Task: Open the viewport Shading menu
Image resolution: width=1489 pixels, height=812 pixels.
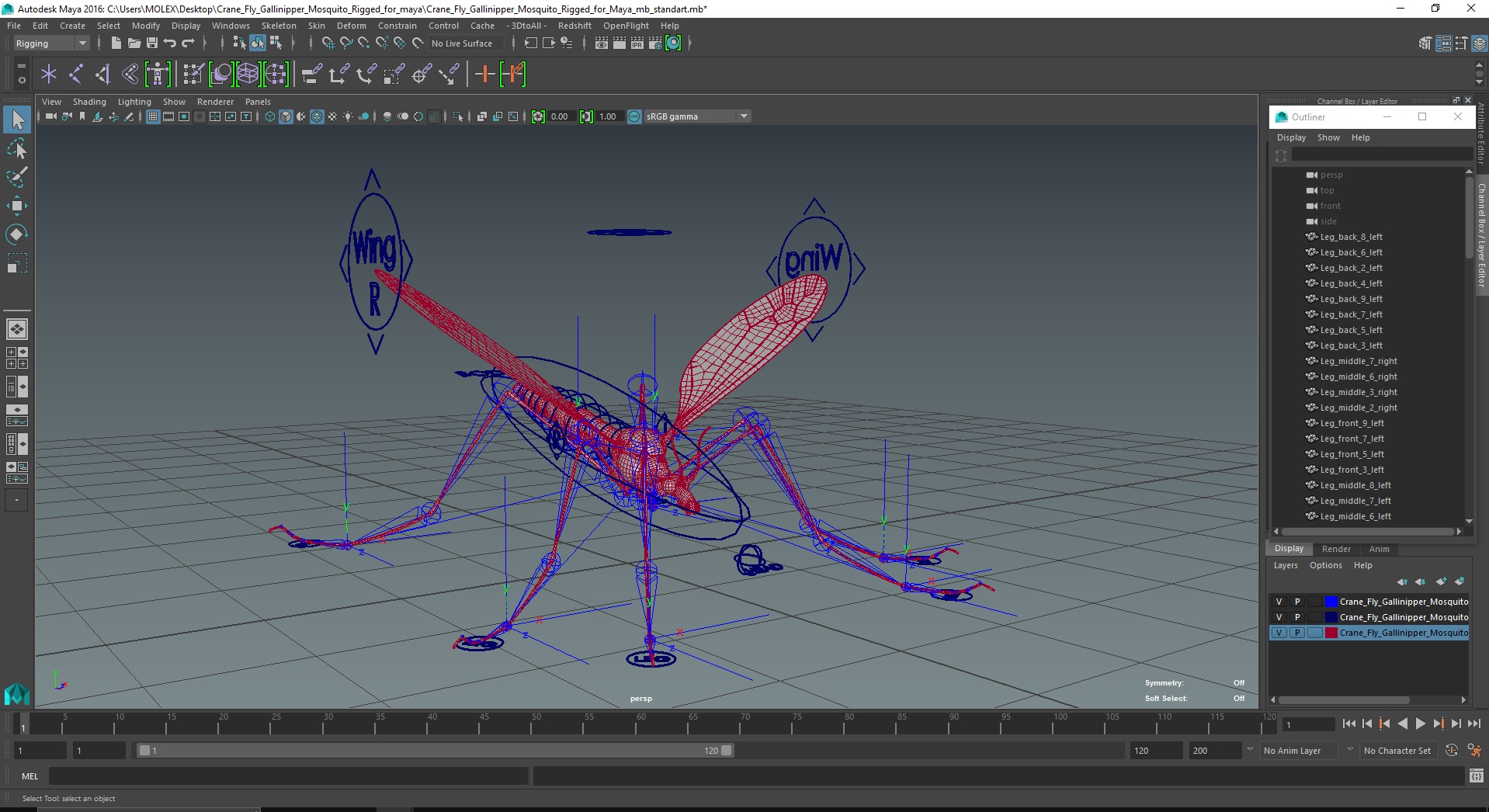Action: point(89,102)
